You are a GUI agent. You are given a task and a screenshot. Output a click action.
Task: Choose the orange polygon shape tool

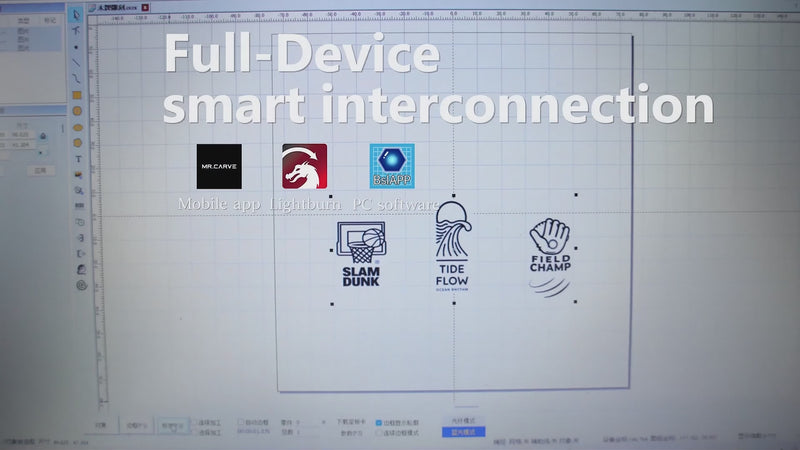pyautogui.click(x=78, y=127)
